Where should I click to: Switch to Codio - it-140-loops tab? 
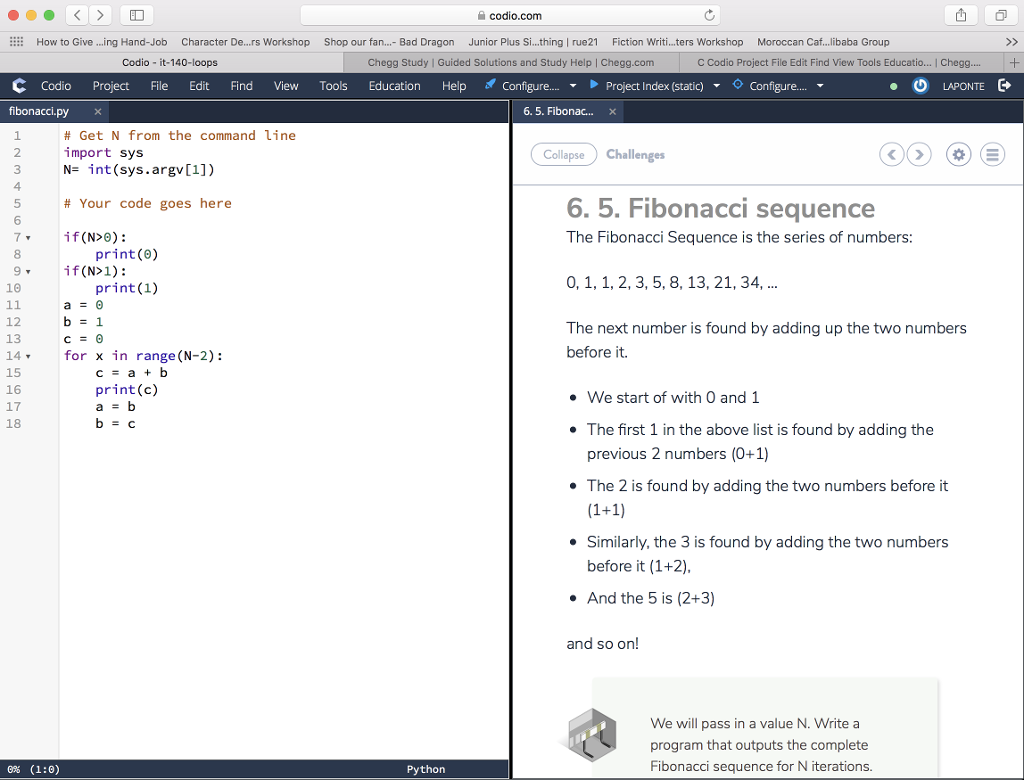pyautogui.click(x=170, y=63)
